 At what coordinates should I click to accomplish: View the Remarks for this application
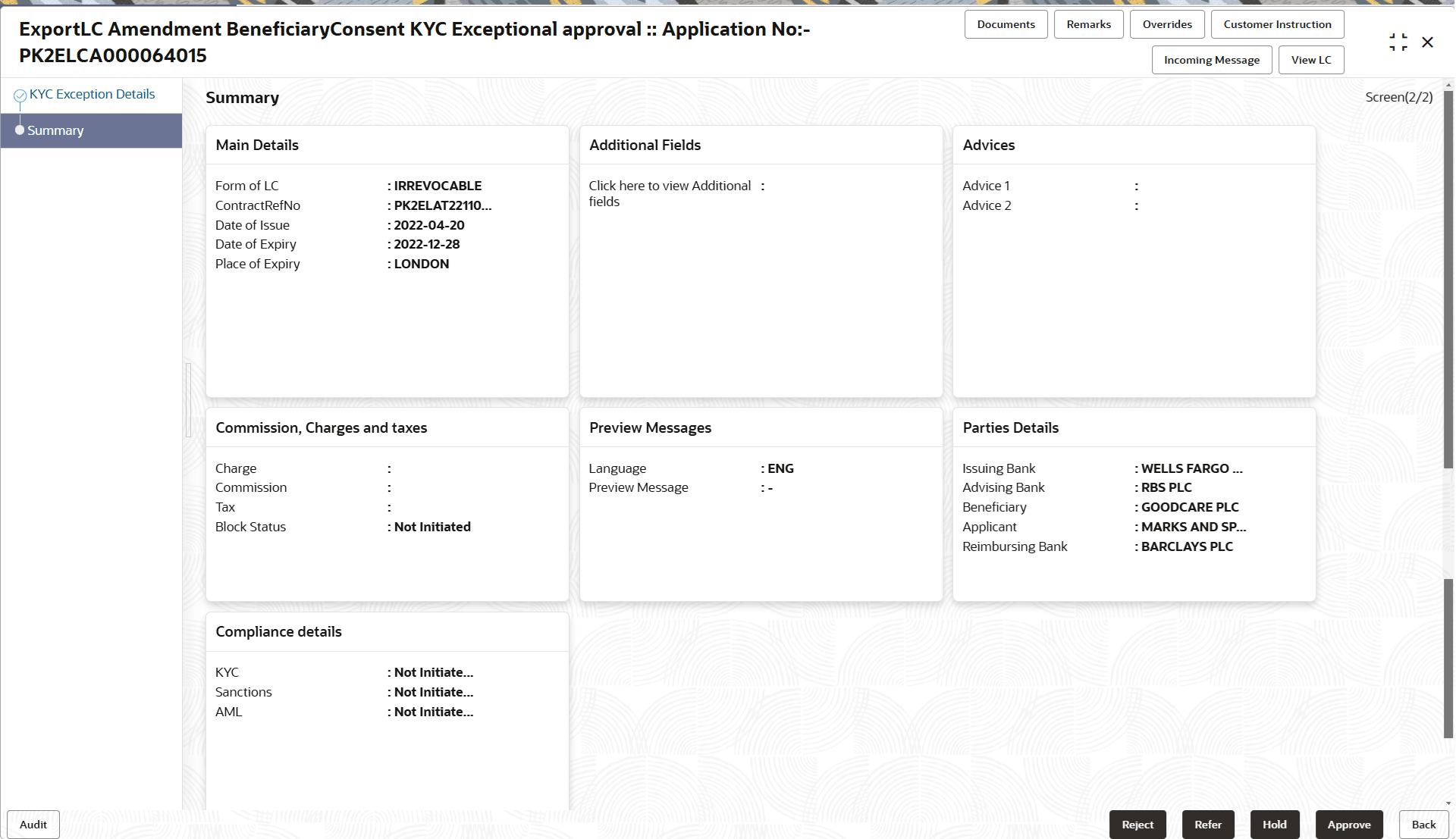click(1087, 23)
